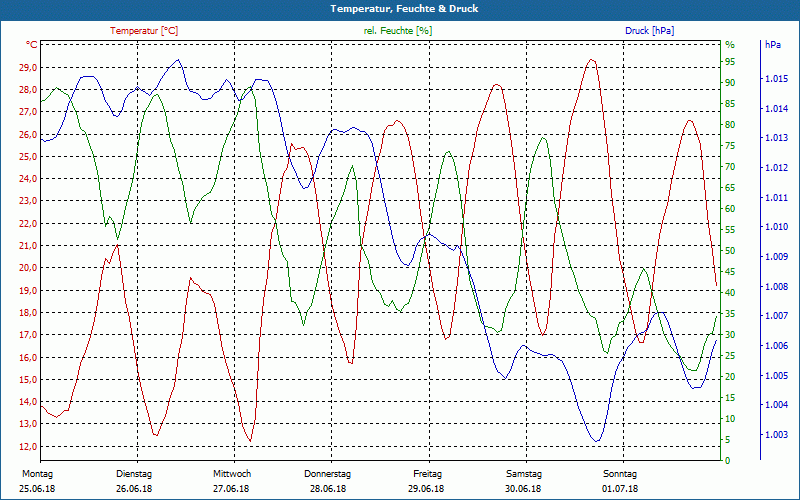
Task: Click the '1.006' pressure axis value
Action: click(x=776, y=346)
